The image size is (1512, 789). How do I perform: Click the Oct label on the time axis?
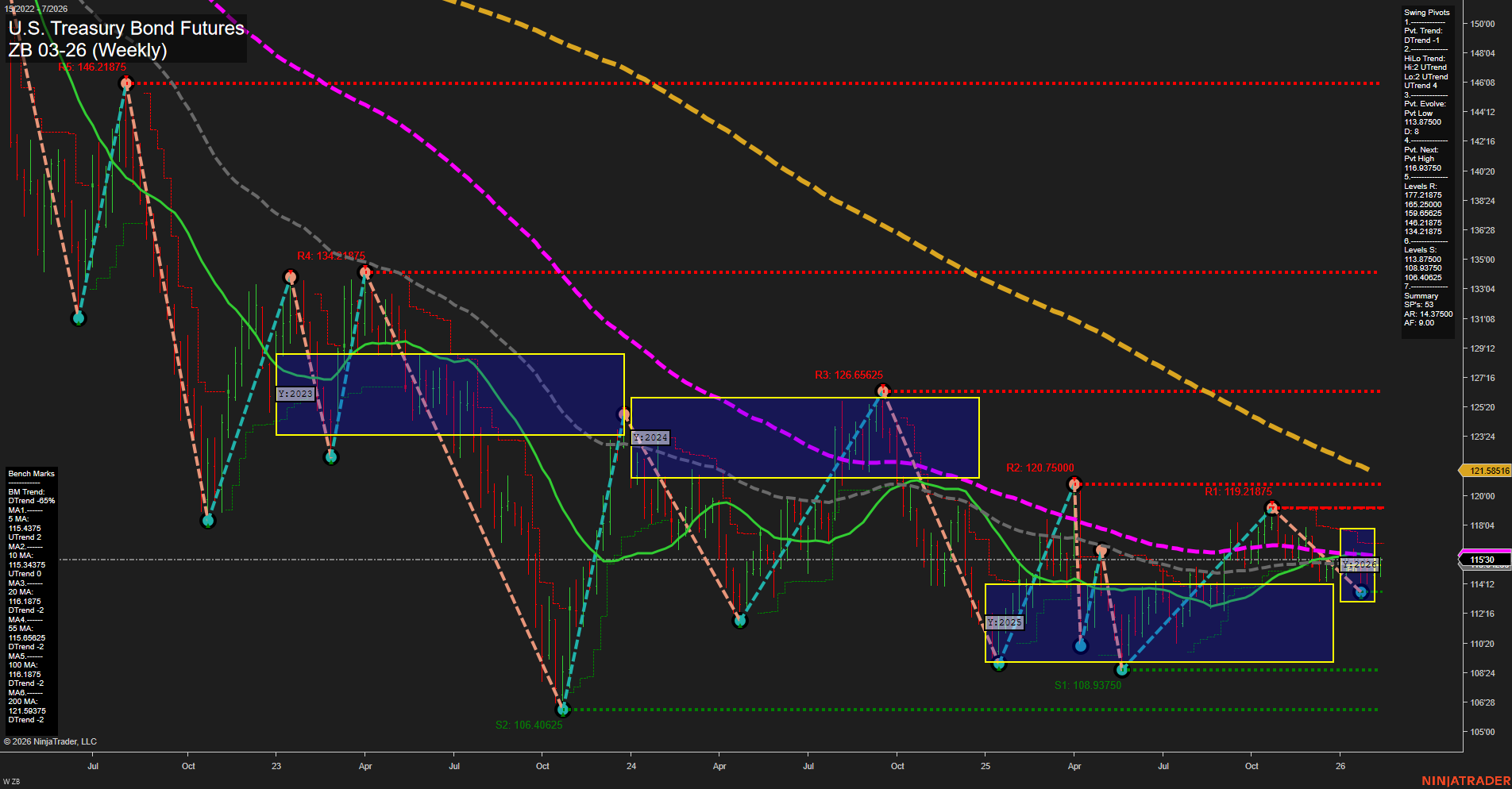pyautogui.click(x=188, y=766)
